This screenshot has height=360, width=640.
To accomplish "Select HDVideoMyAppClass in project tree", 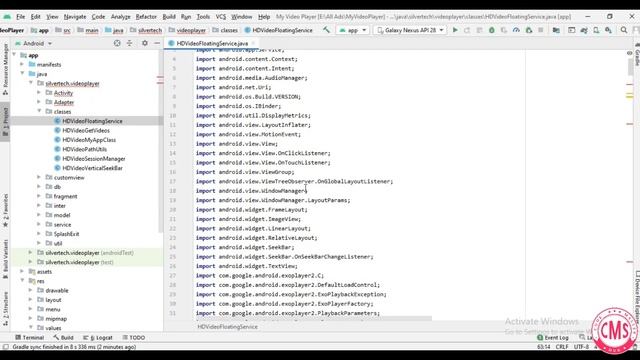I will pos(89,140).
